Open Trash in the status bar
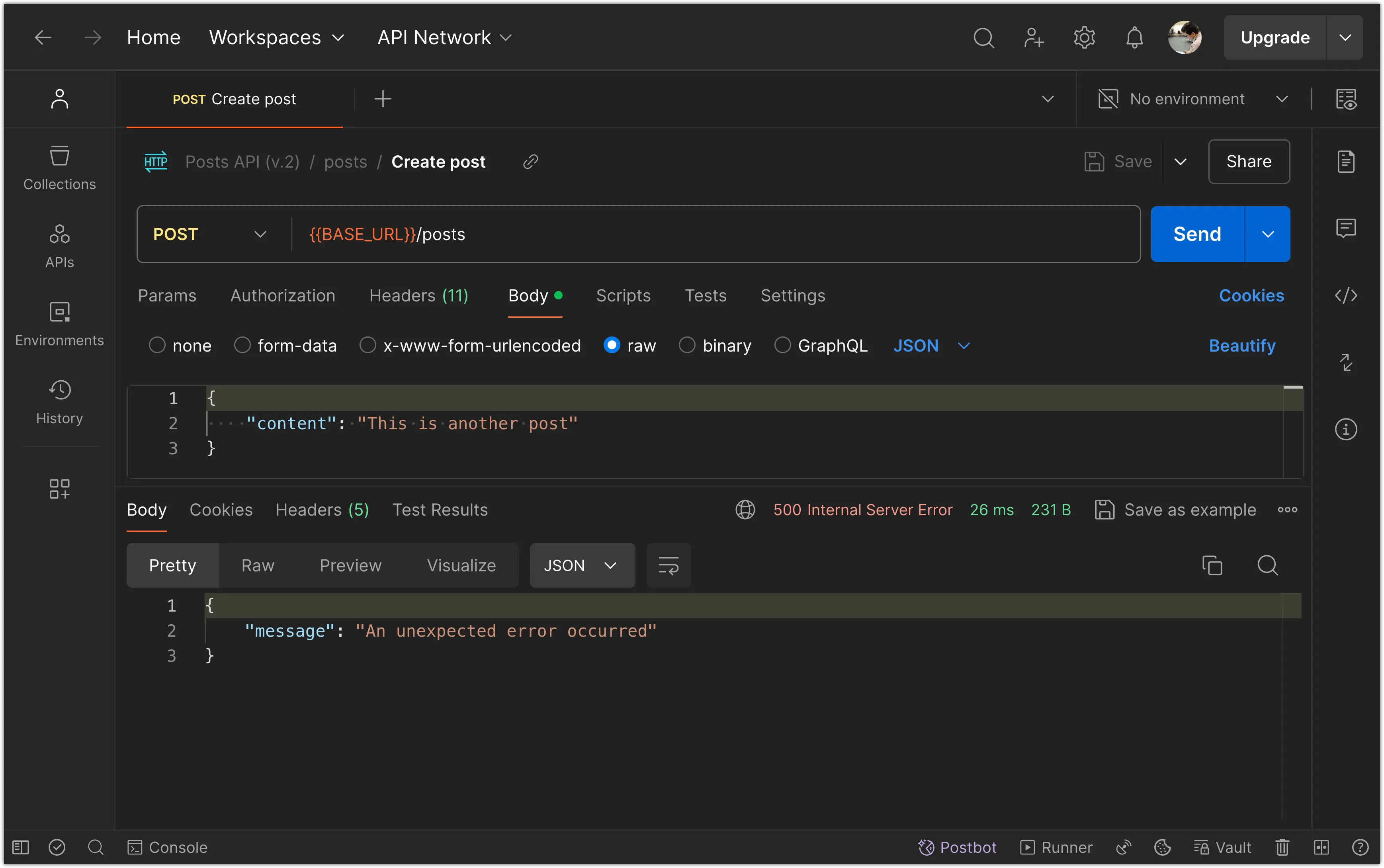Image resolution: width=1384 pixels, height=868 pixels. pyautogui.click(x=1282, y=847)
